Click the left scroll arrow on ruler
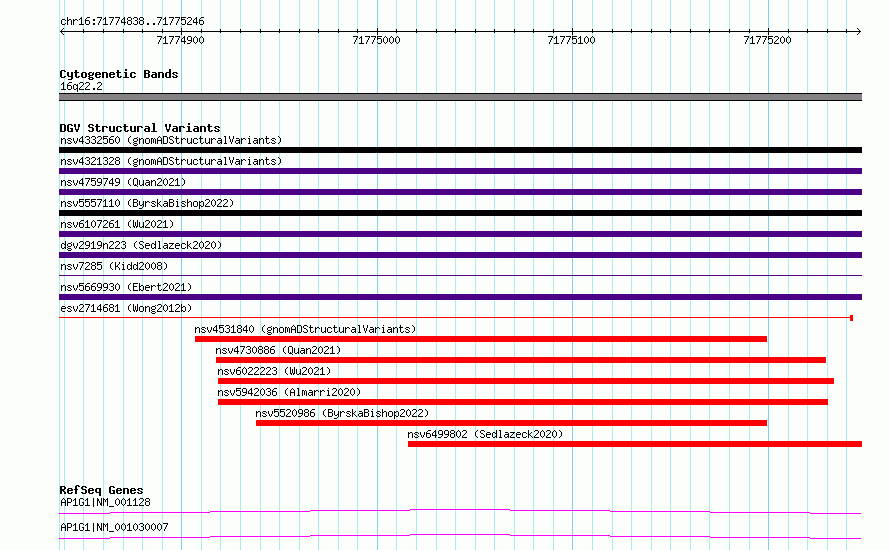This screenshot has height=550, width=890. [62, 32]
